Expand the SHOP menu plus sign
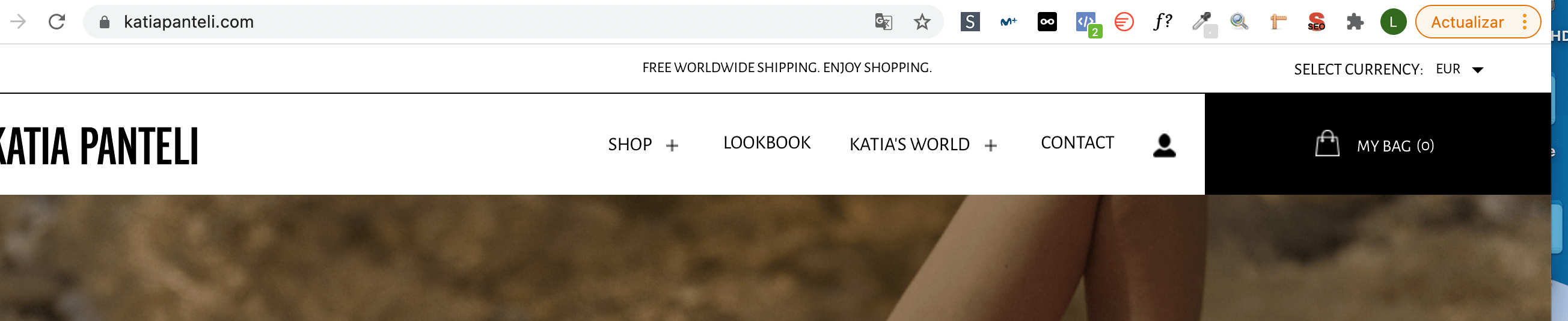1568x321 pixels. pyautogui.click(x=672, y=145)
